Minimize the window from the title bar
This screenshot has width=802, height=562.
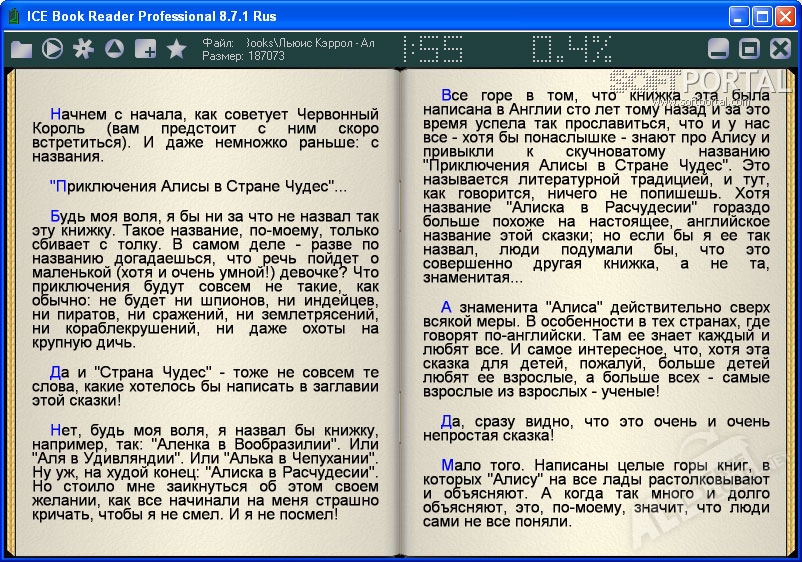pyautogui.click(x=737, y=16)
